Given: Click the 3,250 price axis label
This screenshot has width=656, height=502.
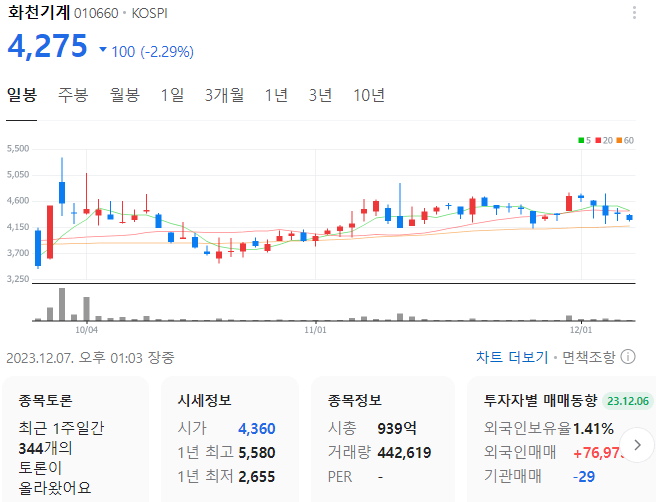Looking at the screenshot, I should click(x=18, y=279).
